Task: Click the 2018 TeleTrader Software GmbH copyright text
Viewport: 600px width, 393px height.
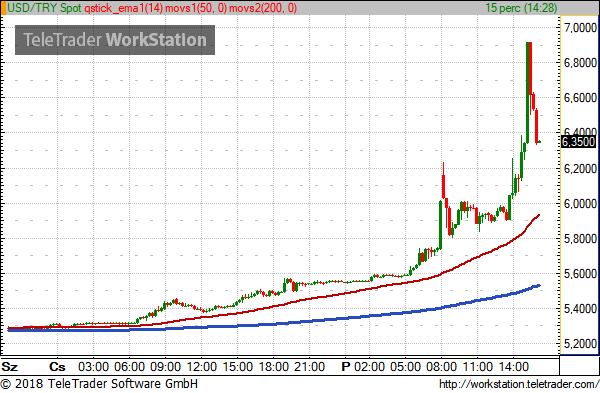Action: click(x=99, y=383)
